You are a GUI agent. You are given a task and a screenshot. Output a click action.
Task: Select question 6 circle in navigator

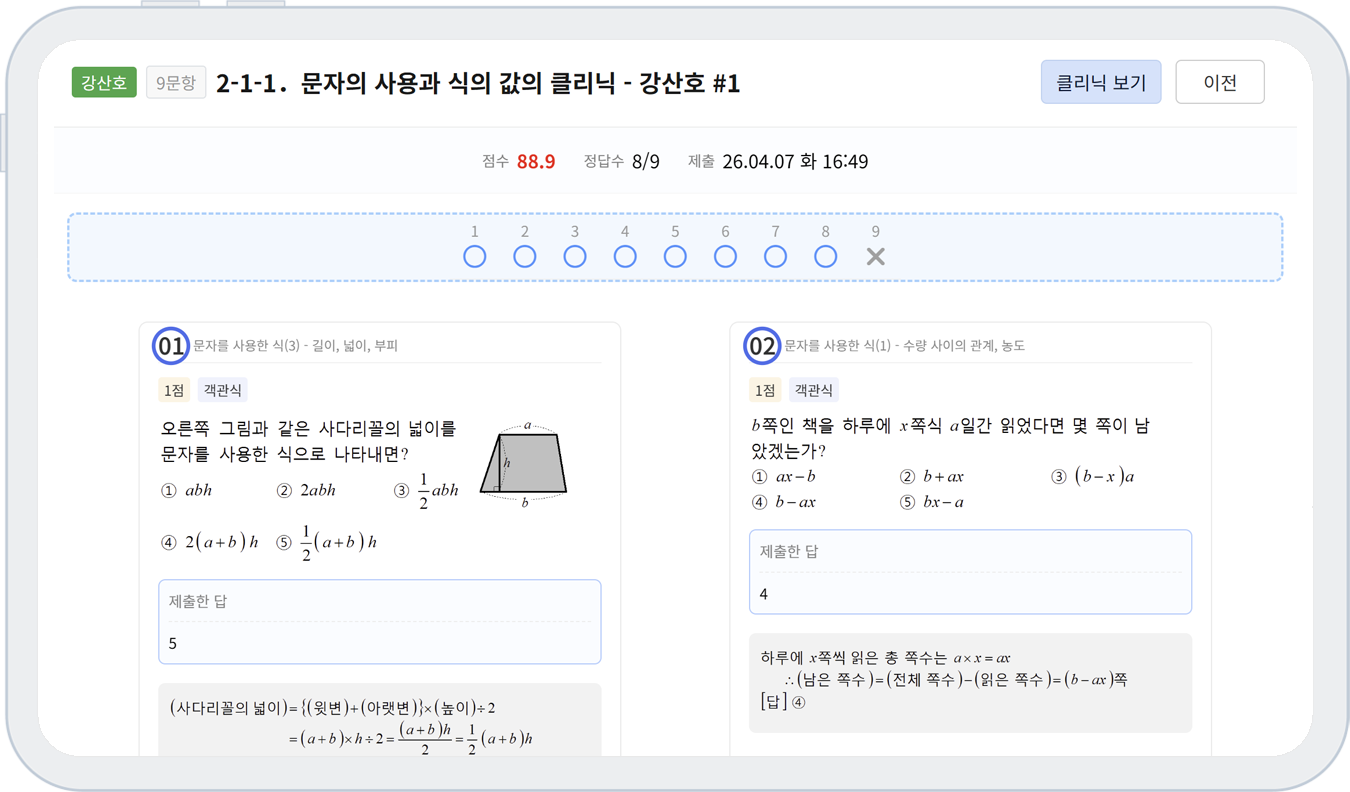tap(725, 256)
